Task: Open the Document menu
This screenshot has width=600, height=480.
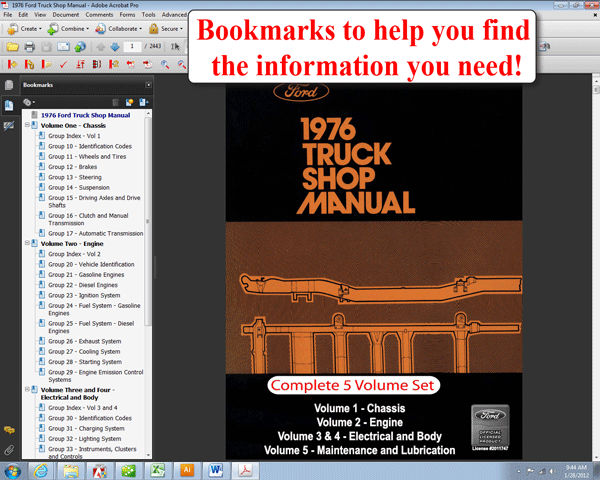Action: (66, 15)
